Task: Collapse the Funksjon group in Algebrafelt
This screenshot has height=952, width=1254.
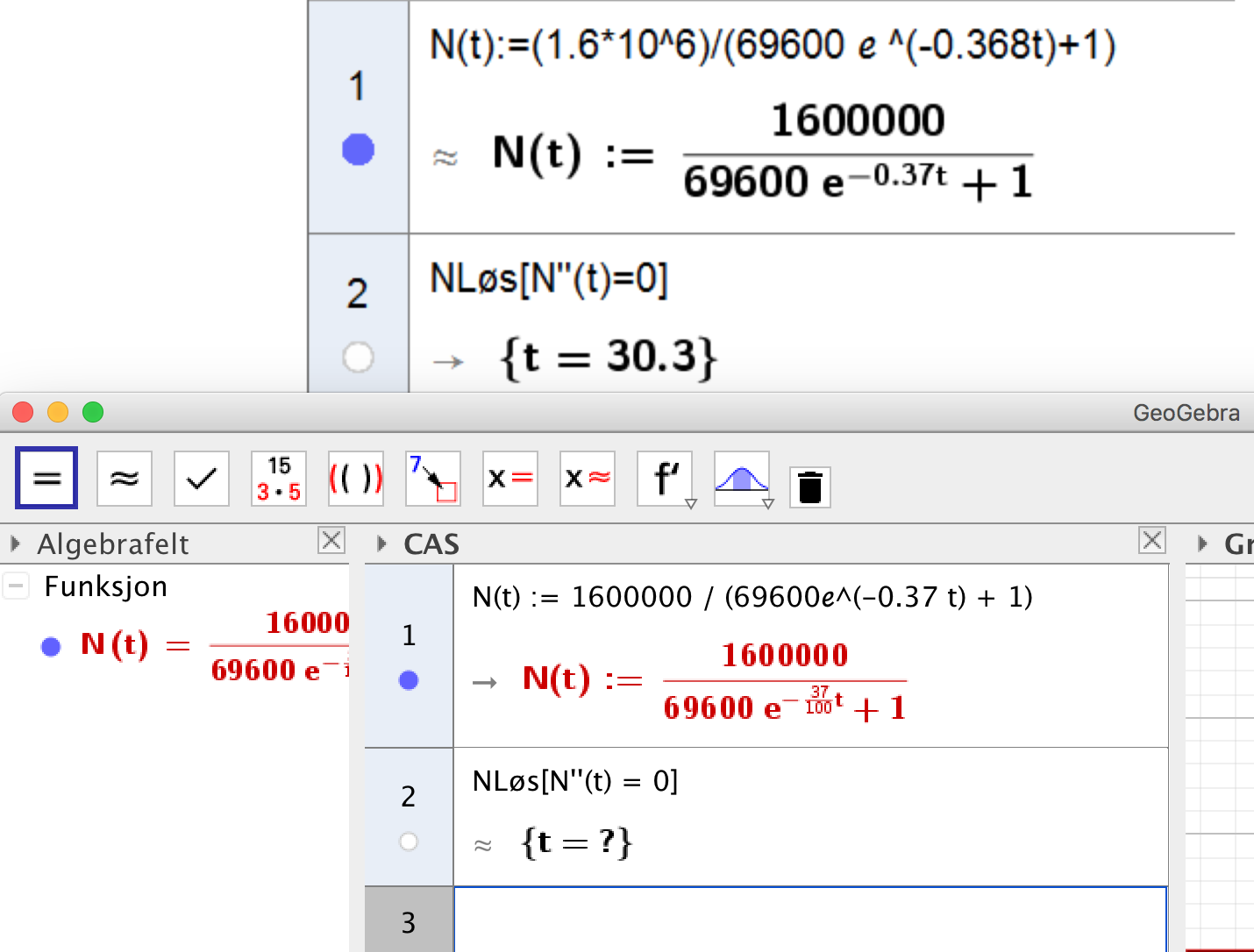Action: coord(16,586)
